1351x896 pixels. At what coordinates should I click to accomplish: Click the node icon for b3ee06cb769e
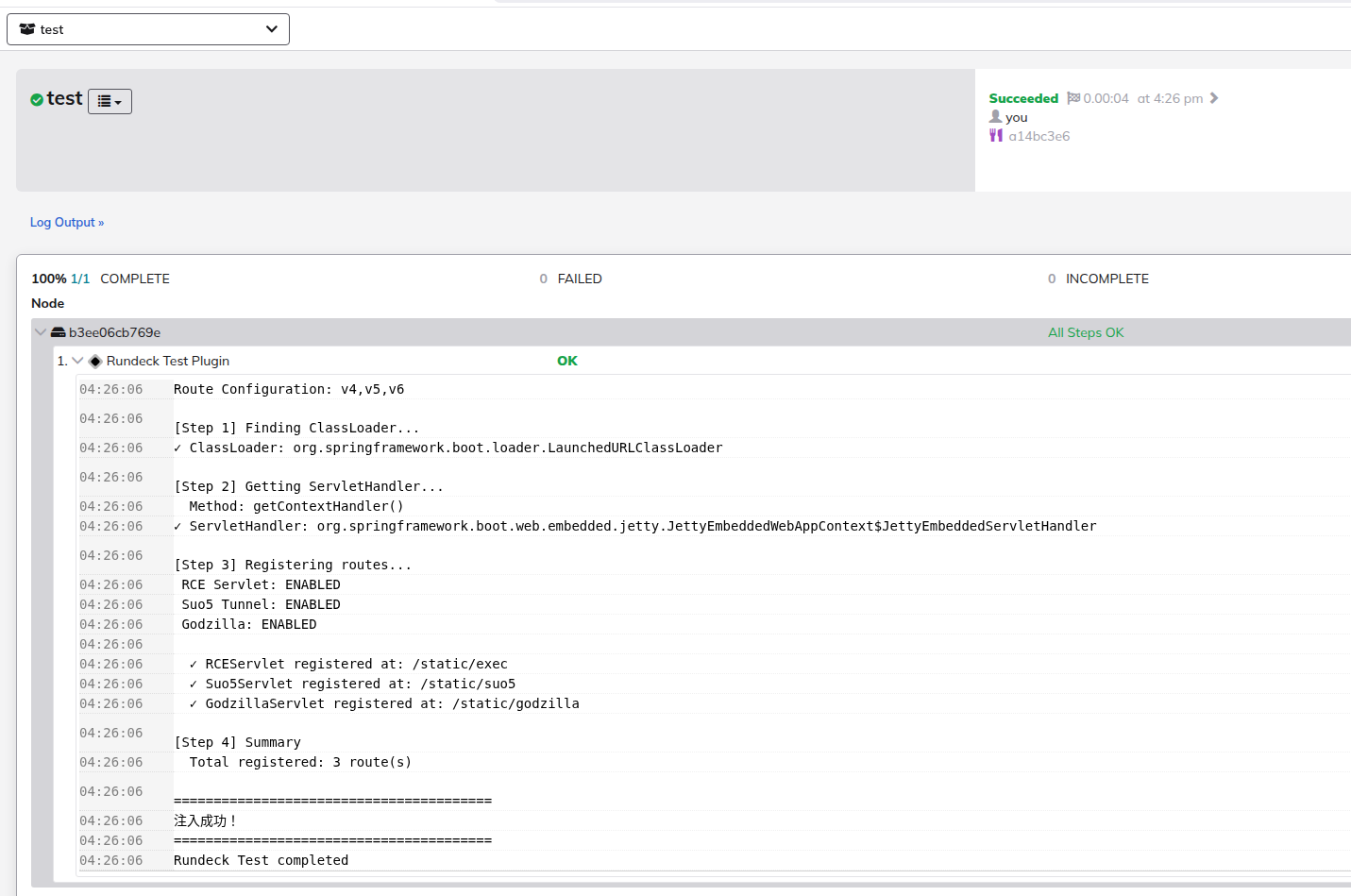click(58, 332)
